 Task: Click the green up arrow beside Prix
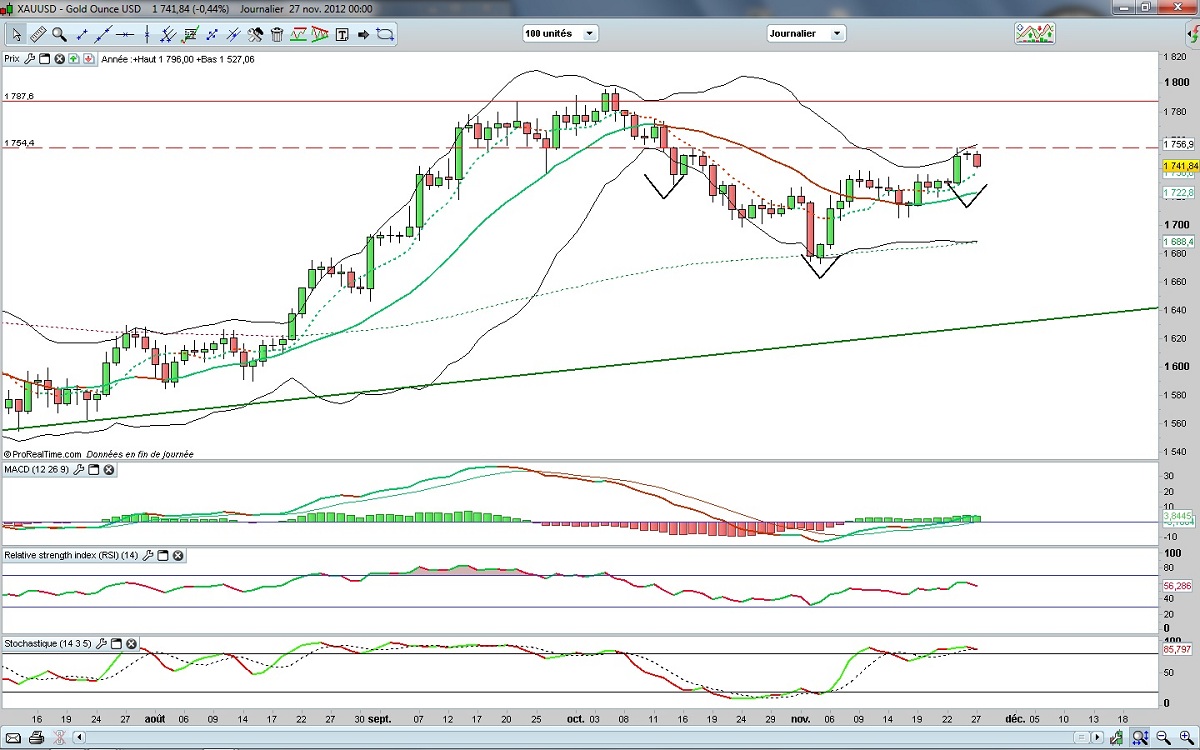click(75, 59)
